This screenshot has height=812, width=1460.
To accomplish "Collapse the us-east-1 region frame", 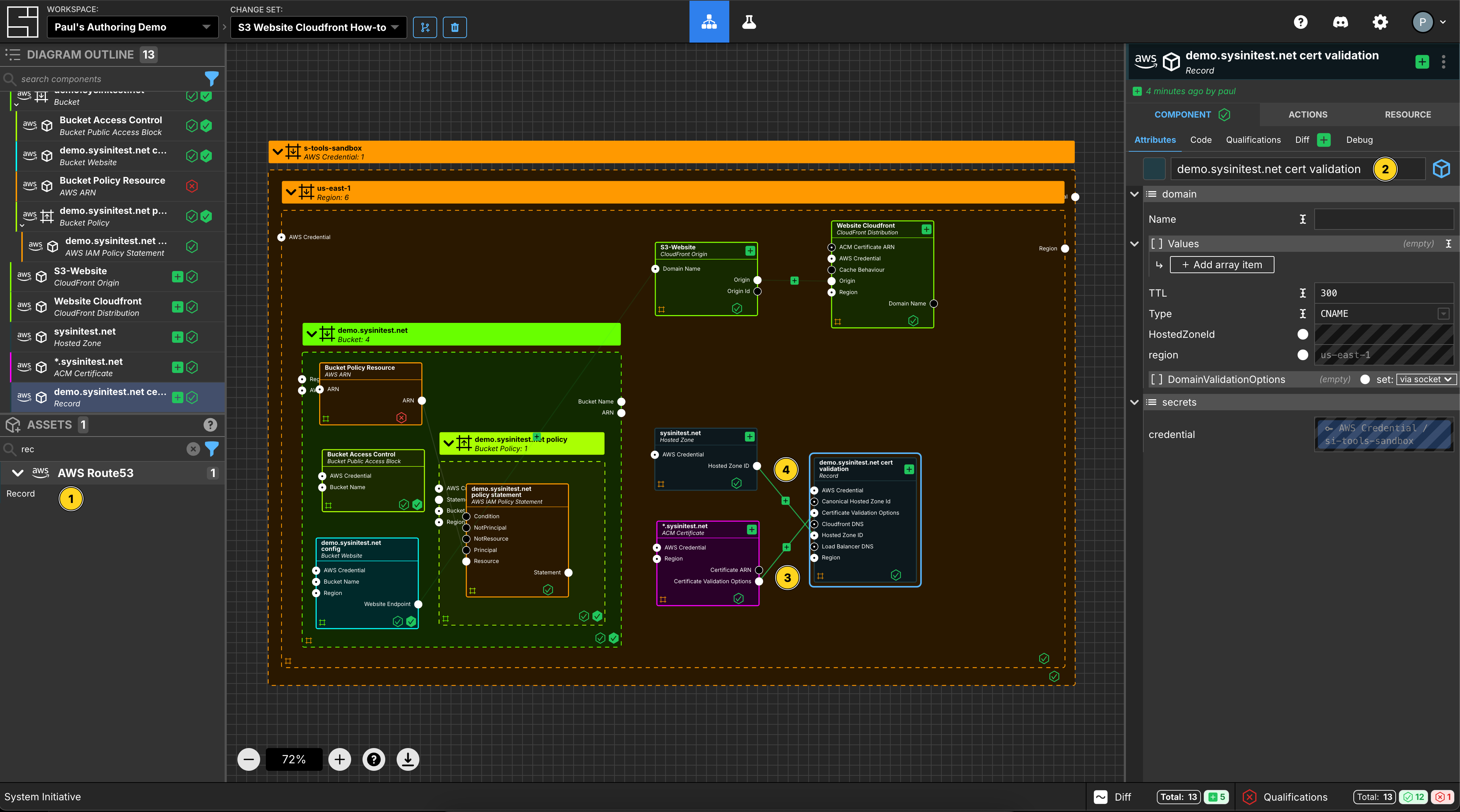I will pos(291,192).
